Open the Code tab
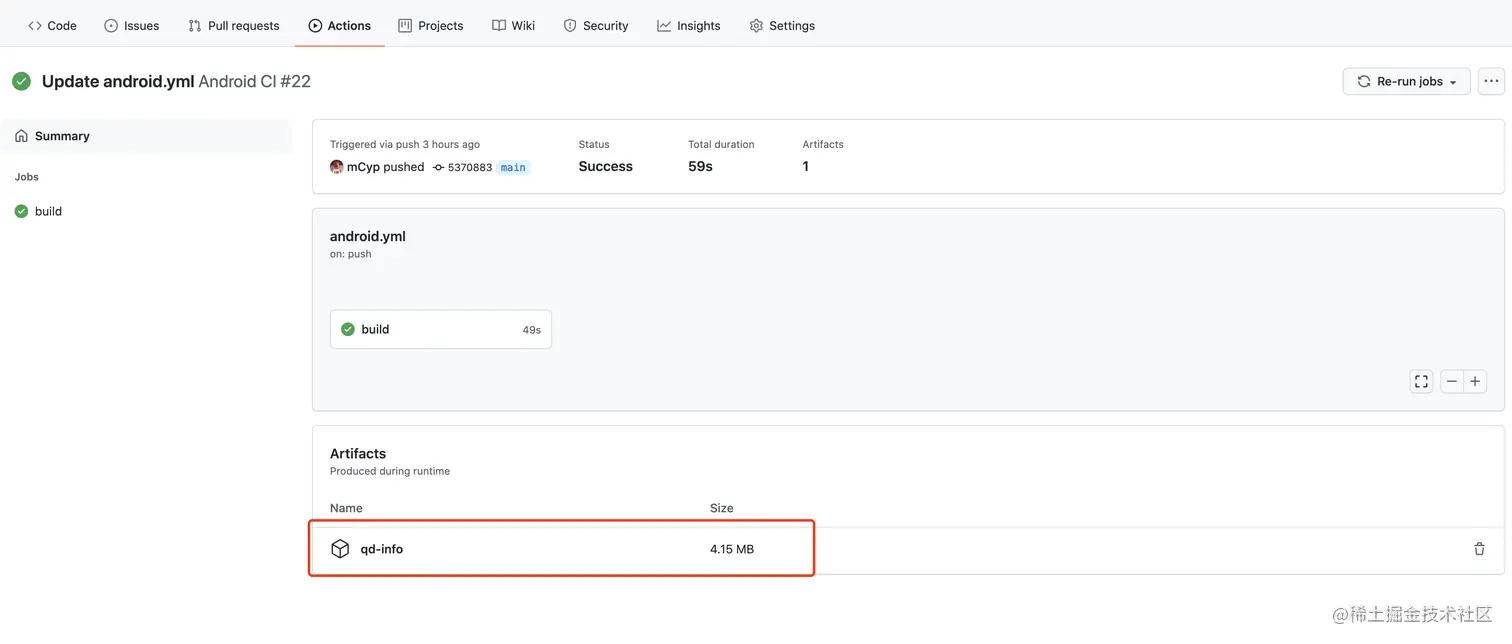 click(52, 25)
